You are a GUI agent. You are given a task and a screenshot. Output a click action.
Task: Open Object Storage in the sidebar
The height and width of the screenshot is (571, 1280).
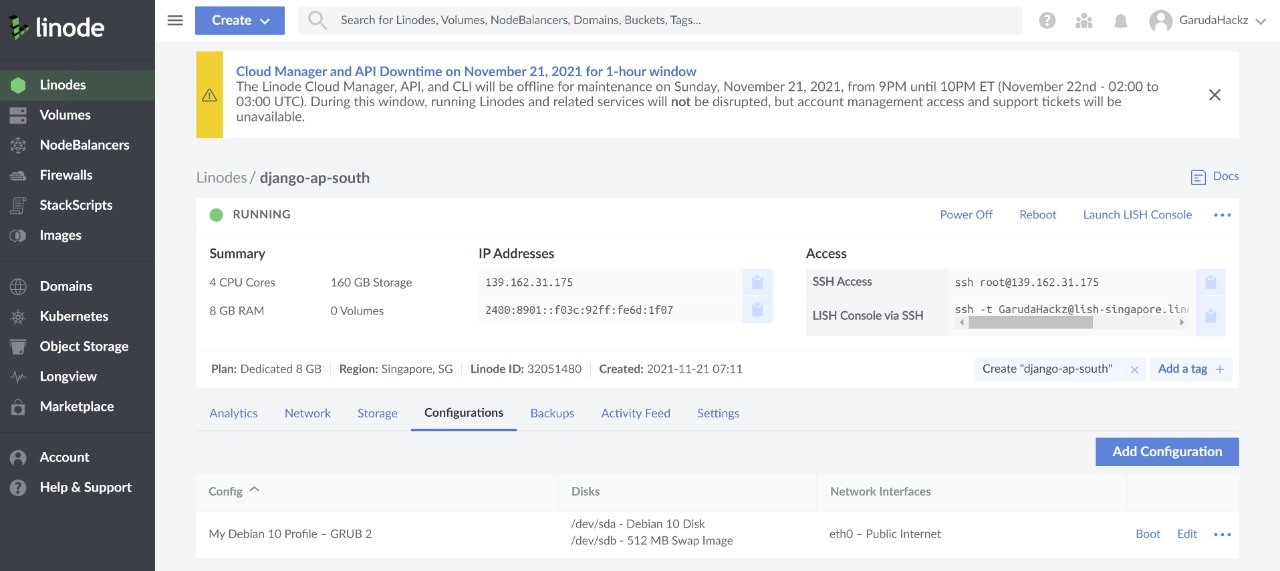[77, 346]
